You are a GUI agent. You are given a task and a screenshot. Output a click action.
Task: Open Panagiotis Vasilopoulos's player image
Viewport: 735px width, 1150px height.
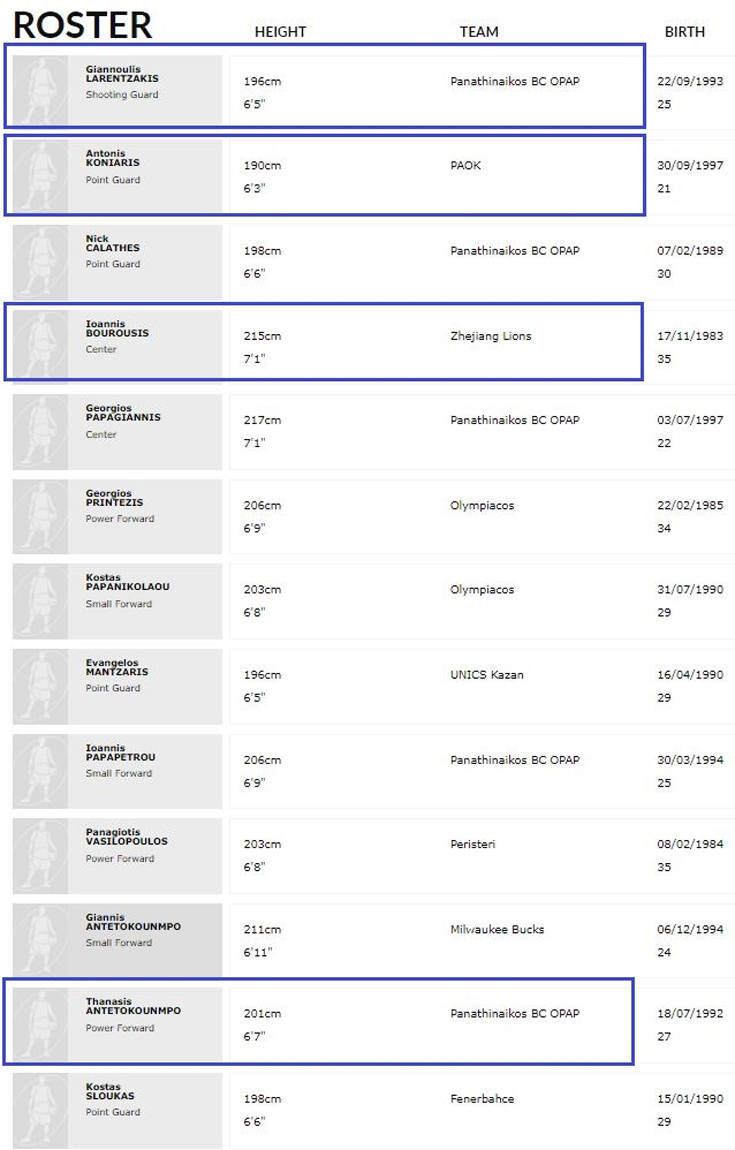pos(40,856)
